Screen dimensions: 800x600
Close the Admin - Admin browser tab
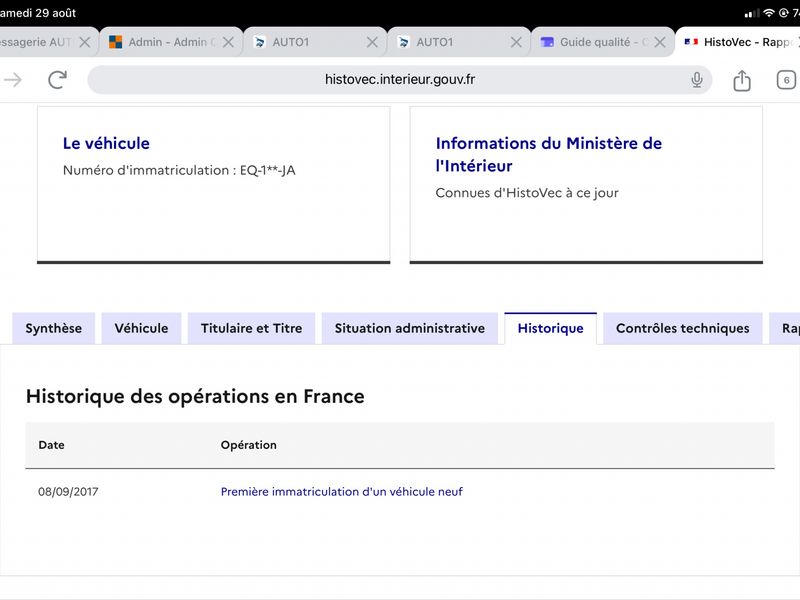click(x=229, y=42)
